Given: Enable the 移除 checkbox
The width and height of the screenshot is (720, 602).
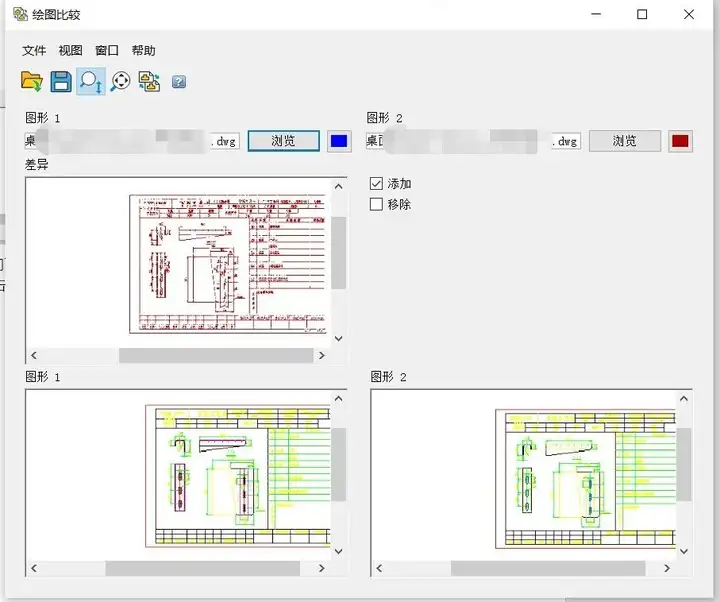Looking at the screenshot, I should pyautogui.click(x=377, y=205).
